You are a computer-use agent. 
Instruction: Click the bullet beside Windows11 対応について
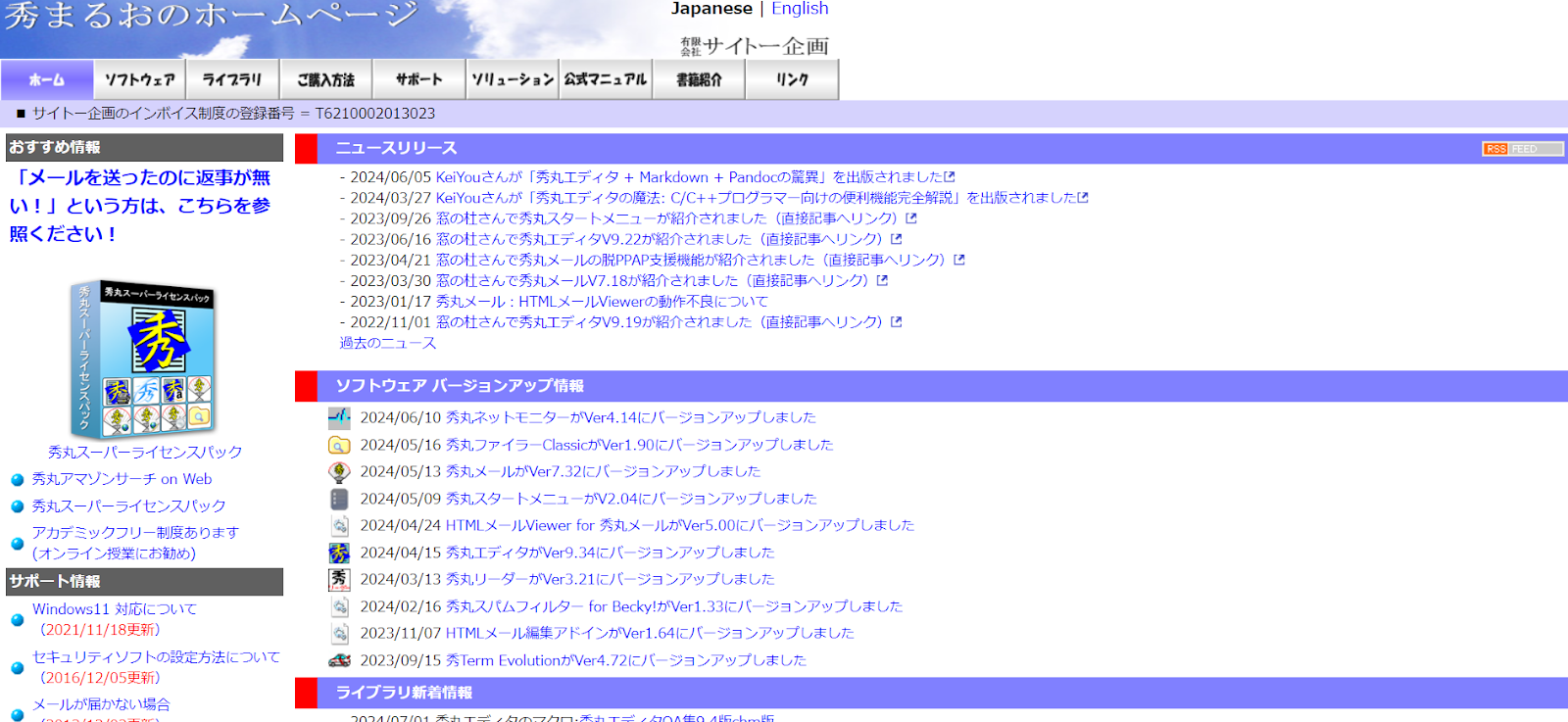pyautogui.click(x=18, y=619)
